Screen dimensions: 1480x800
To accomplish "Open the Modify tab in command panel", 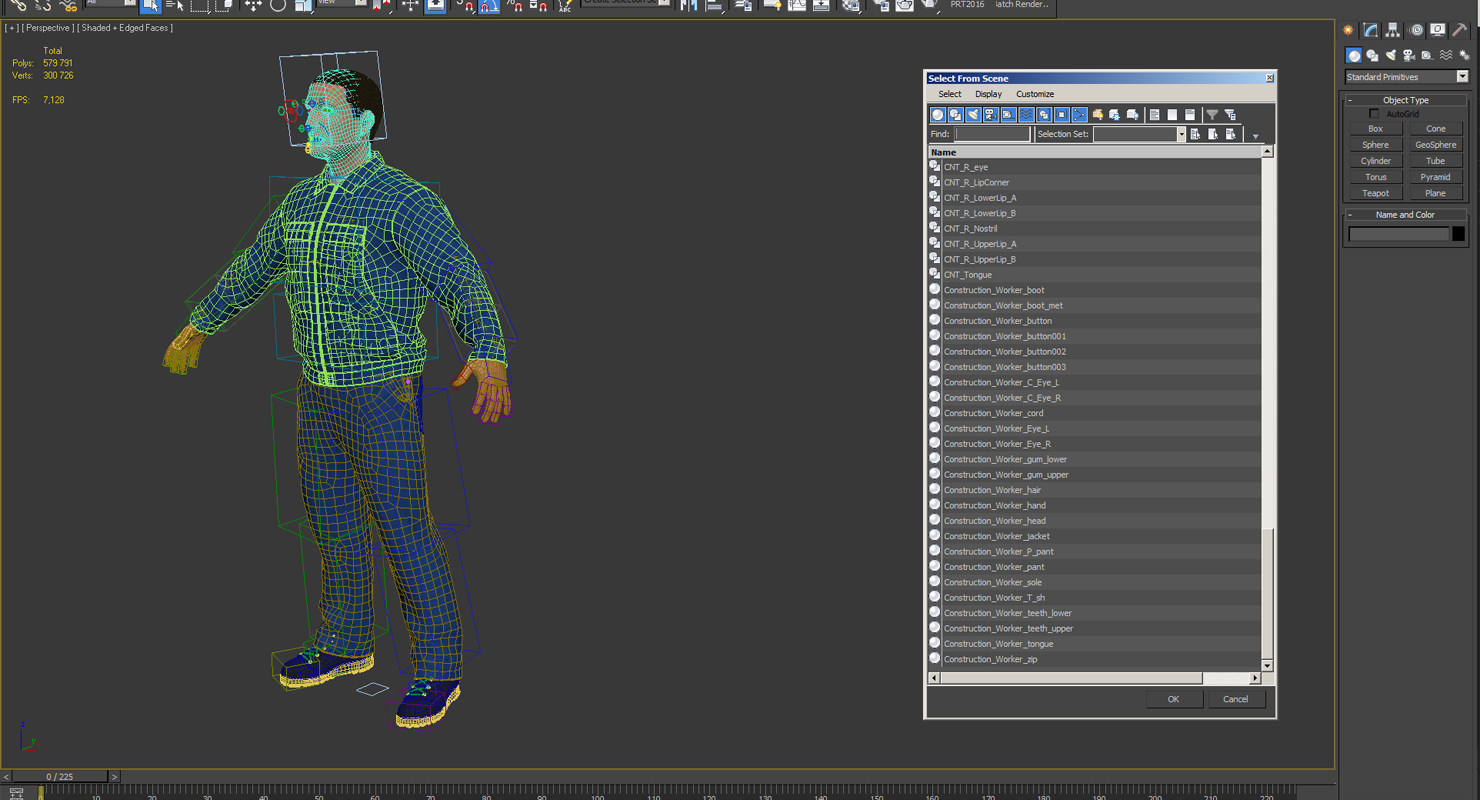I will [x=1370, y=30].
